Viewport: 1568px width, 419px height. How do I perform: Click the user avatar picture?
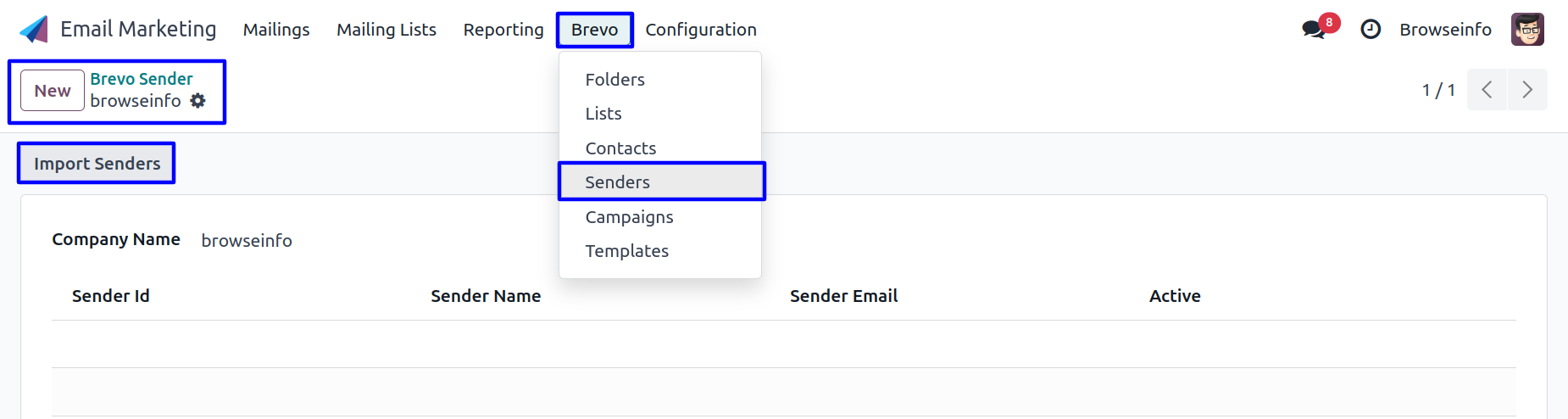1527,30
